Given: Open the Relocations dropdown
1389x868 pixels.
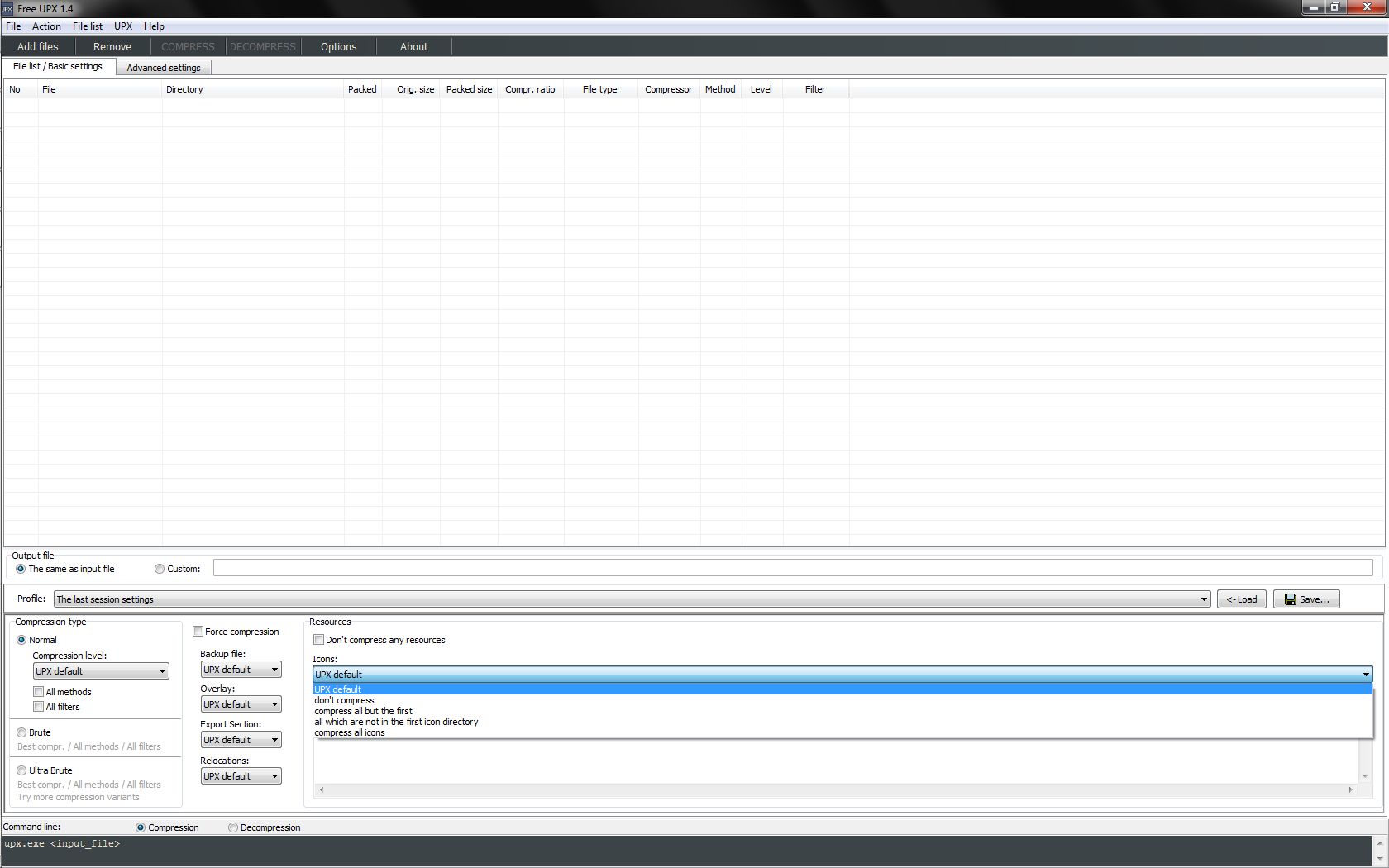Looking at the screenshot, I should click(x=241, y=776).
